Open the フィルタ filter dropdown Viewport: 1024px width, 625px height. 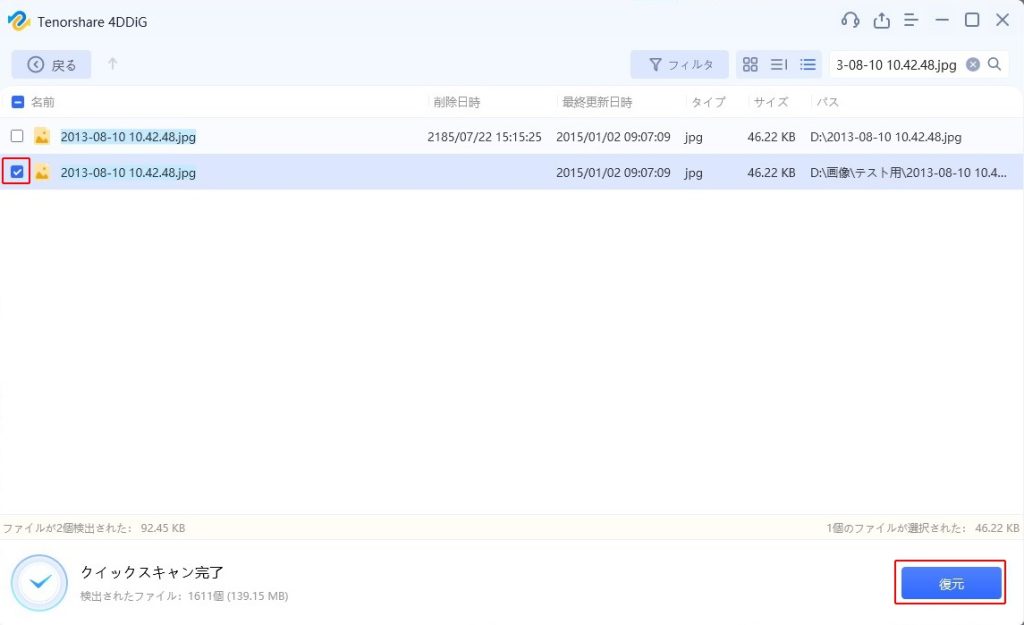[679, 65]
